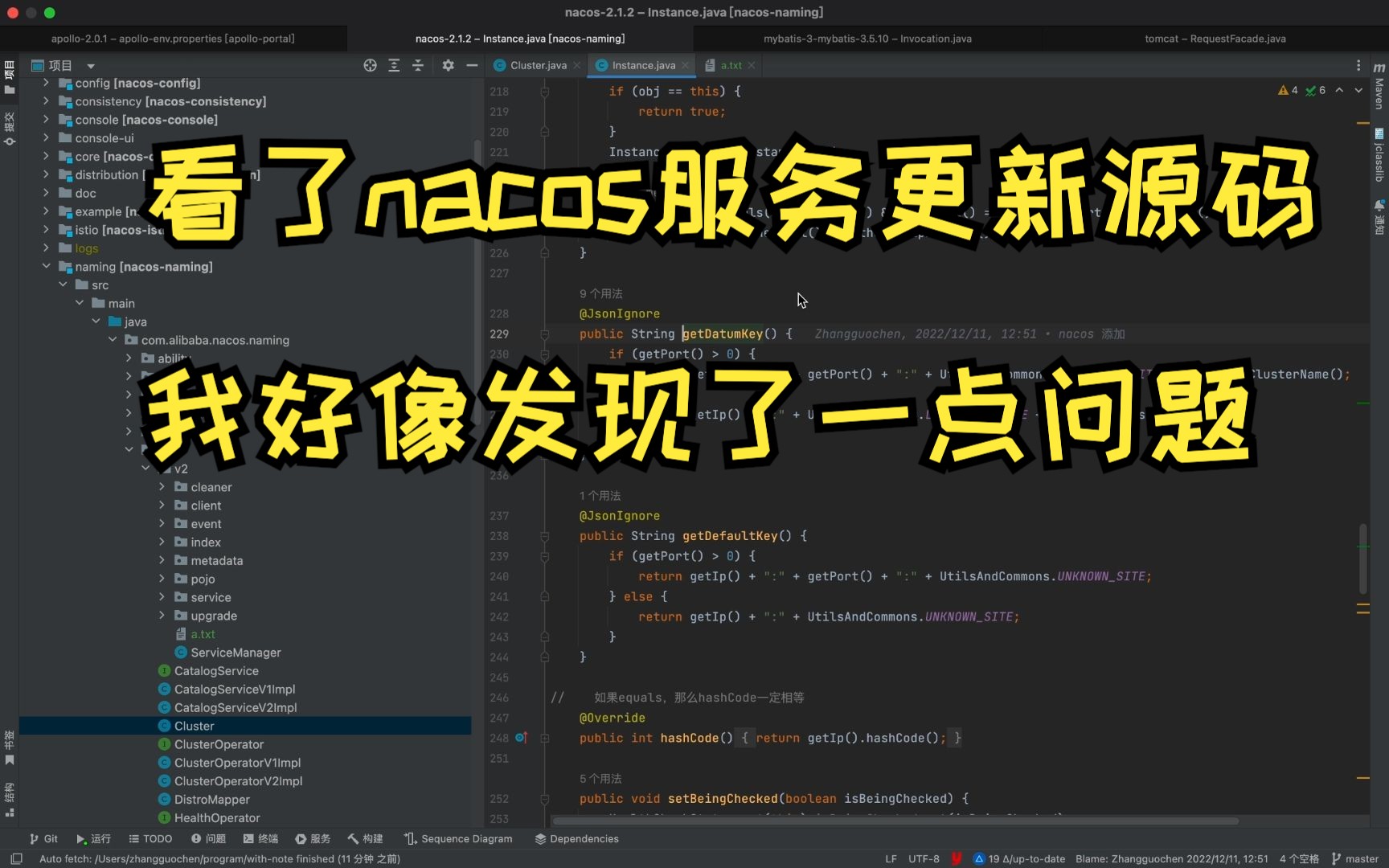Close the a.txt editor tab
1389x868 pixels.
752,65
